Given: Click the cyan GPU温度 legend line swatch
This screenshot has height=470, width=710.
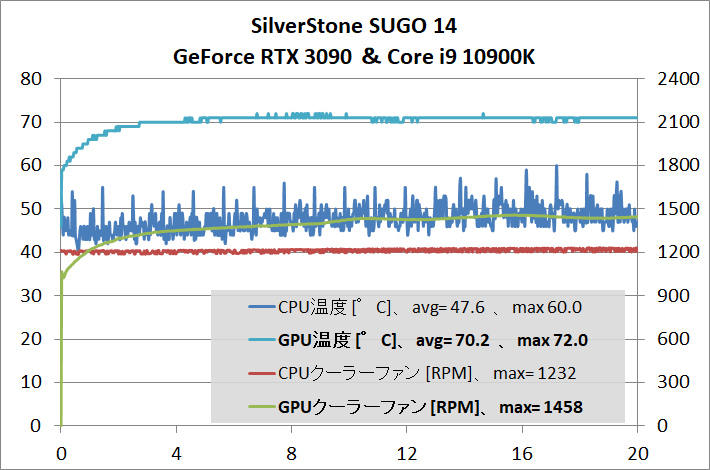Looking at the screenshot, I should coord(262,340).
